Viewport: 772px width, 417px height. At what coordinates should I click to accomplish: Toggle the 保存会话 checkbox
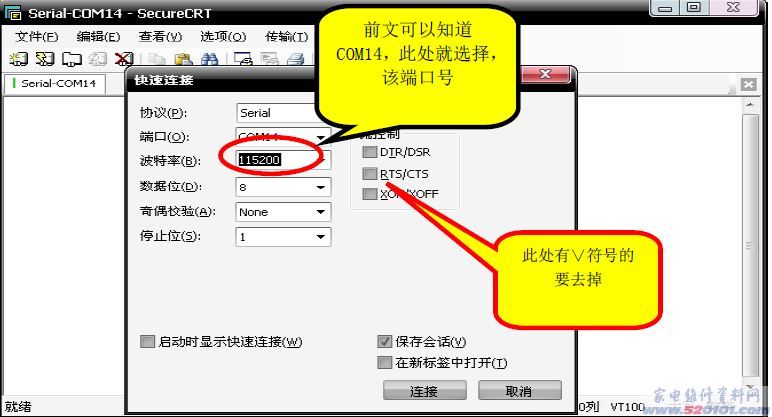point(384,342)
